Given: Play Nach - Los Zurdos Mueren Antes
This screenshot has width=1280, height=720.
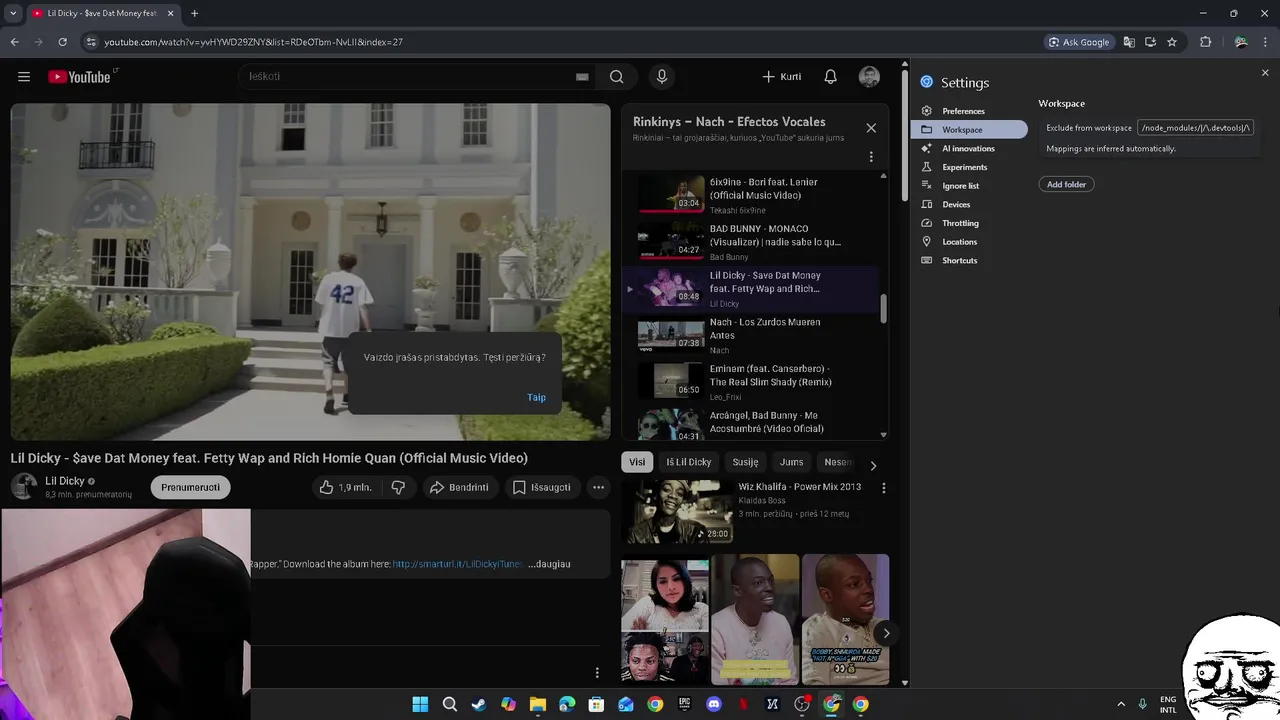Looking at the screenshot, I should pos(750,335).
